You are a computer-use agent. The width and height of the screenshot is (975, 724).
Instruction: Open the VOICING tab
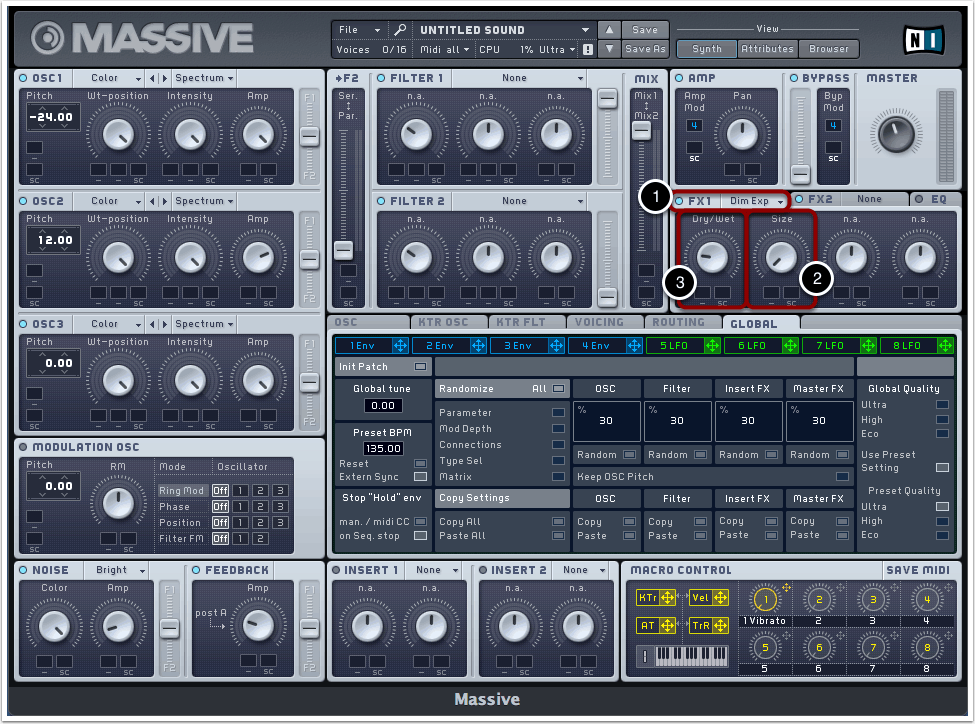(601, 323)
